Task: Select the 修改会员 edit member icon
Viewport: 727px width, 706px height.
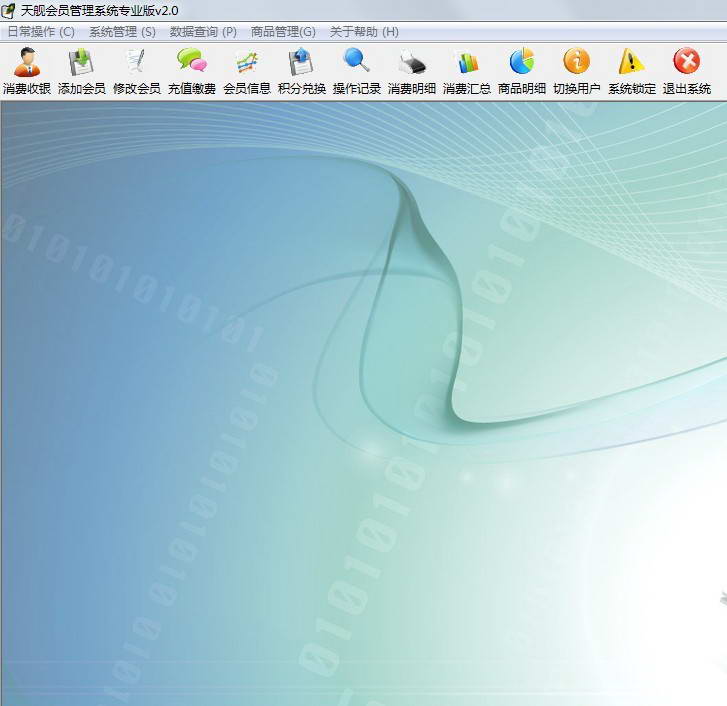Action: click(x=136, y=62)
